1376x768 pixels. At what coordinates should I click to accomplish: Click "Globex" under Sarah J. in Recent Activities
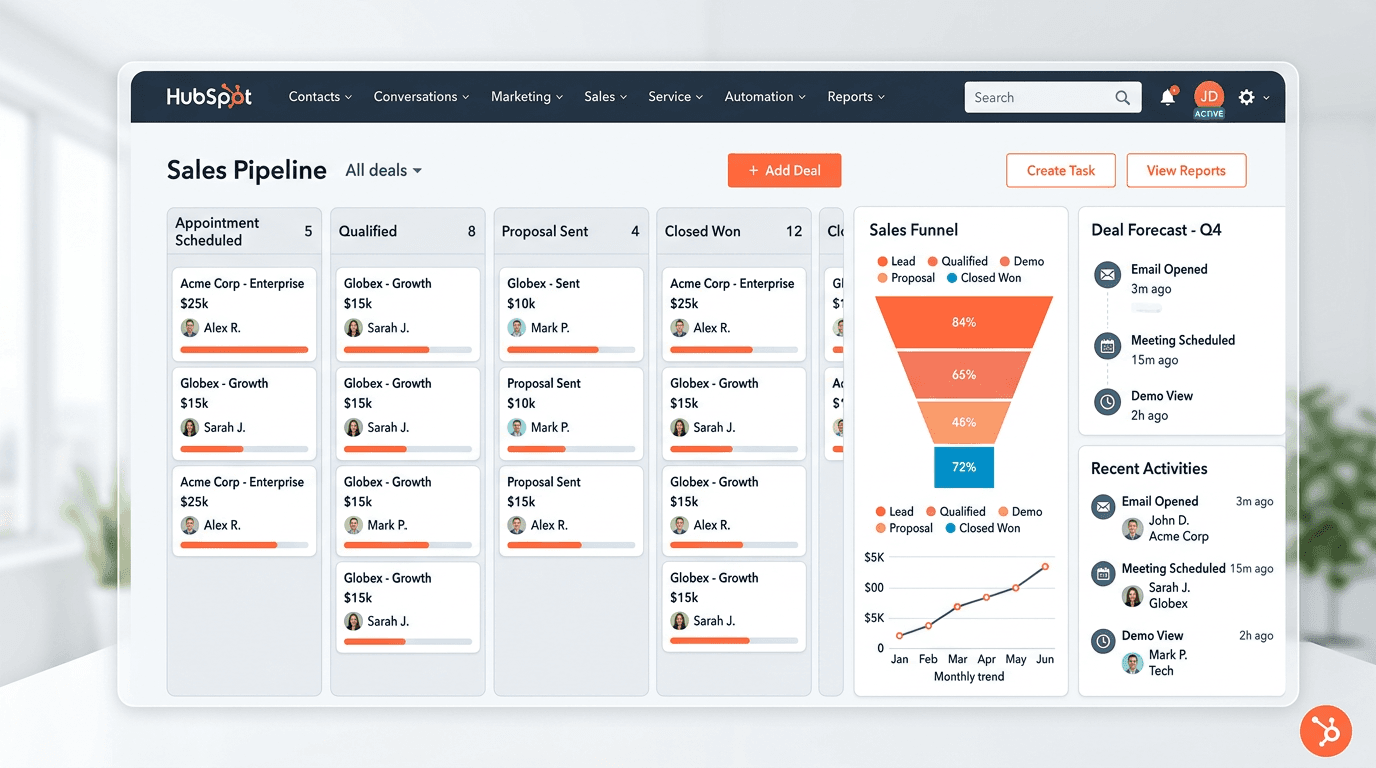1168,603
